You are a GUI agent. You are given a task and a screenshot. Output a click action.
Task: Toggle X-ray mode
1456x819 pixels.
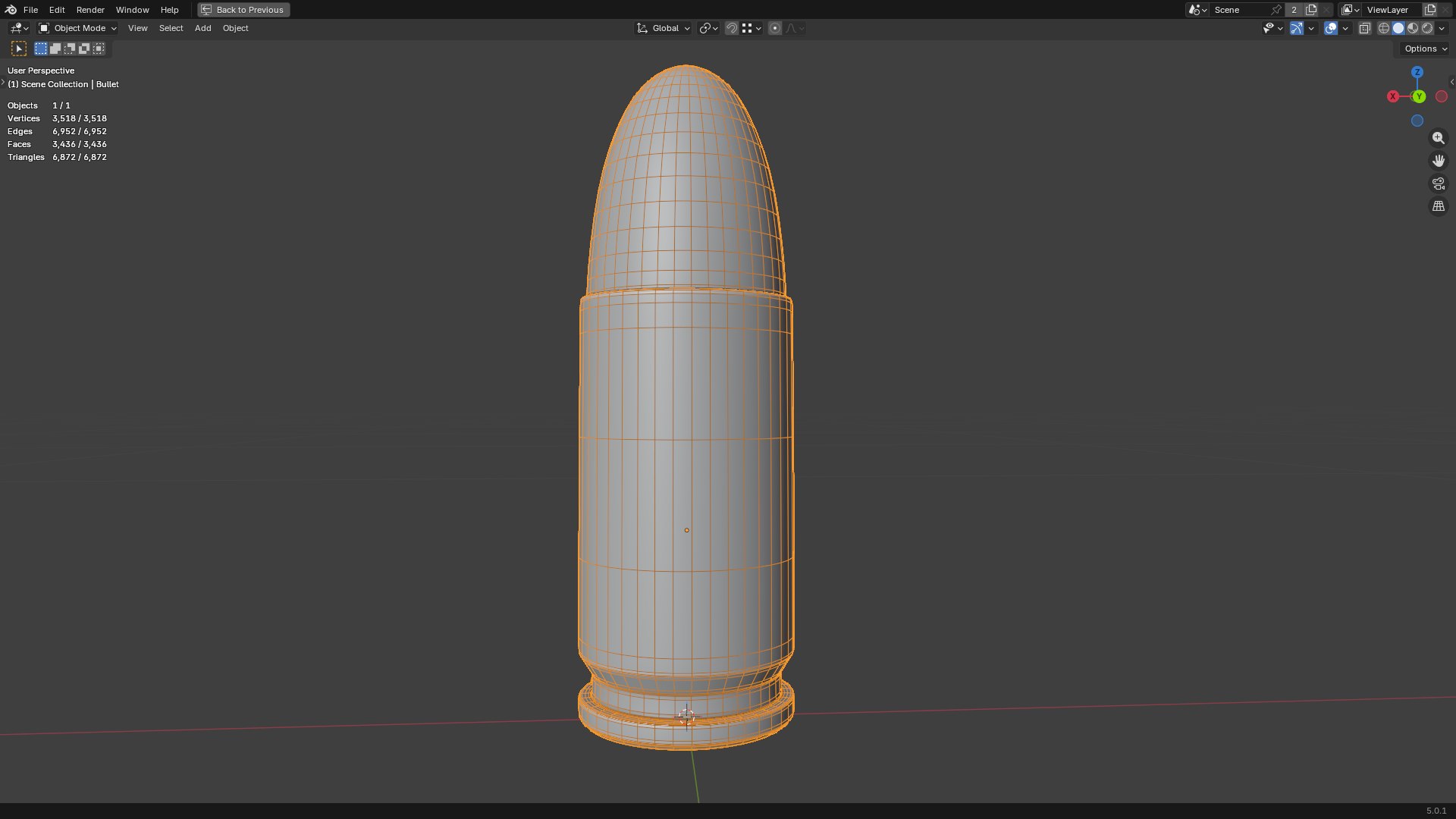click(1364, 28)
